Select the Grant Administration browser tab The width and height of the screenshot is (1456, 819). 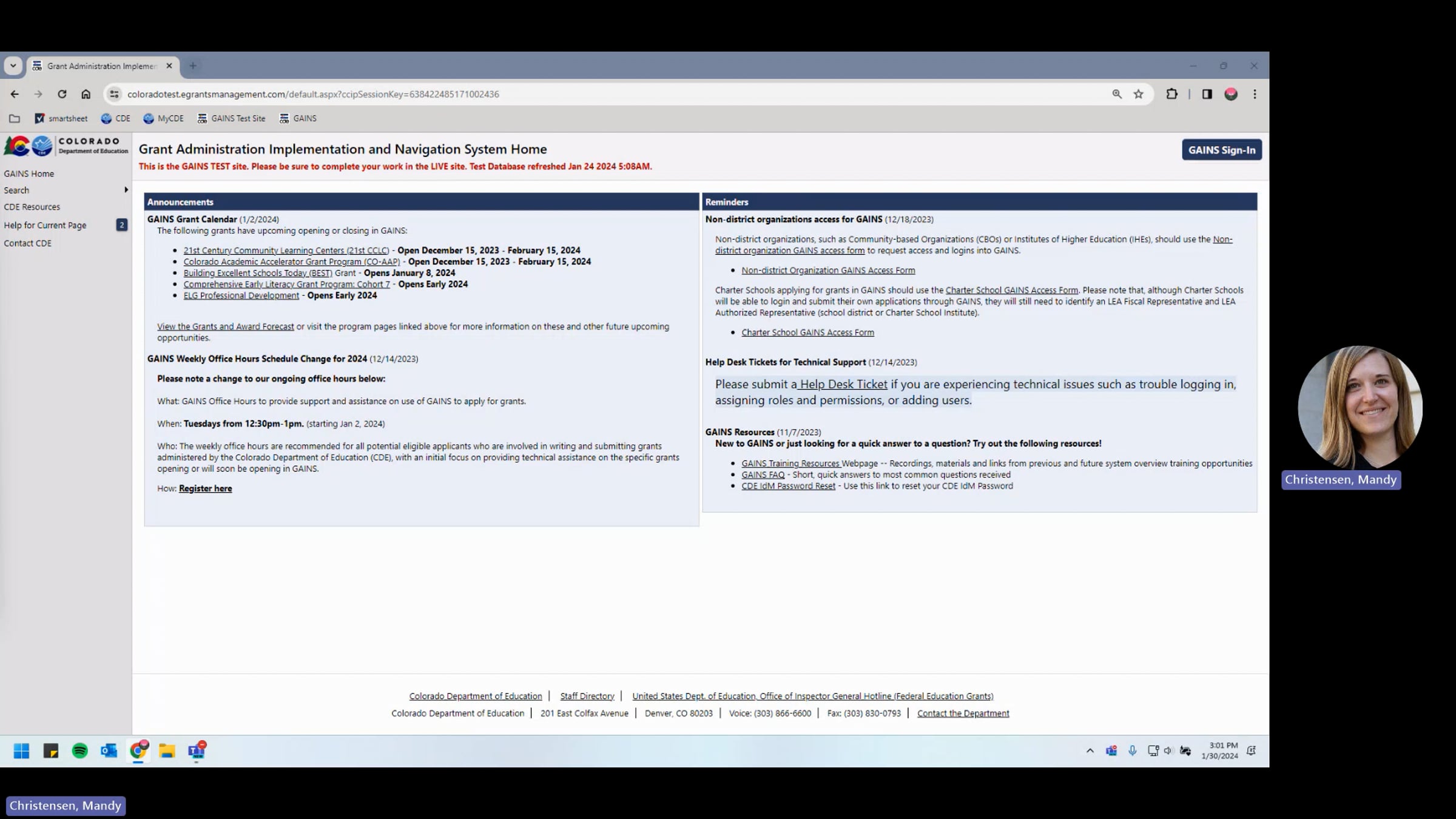coord(102,66)
